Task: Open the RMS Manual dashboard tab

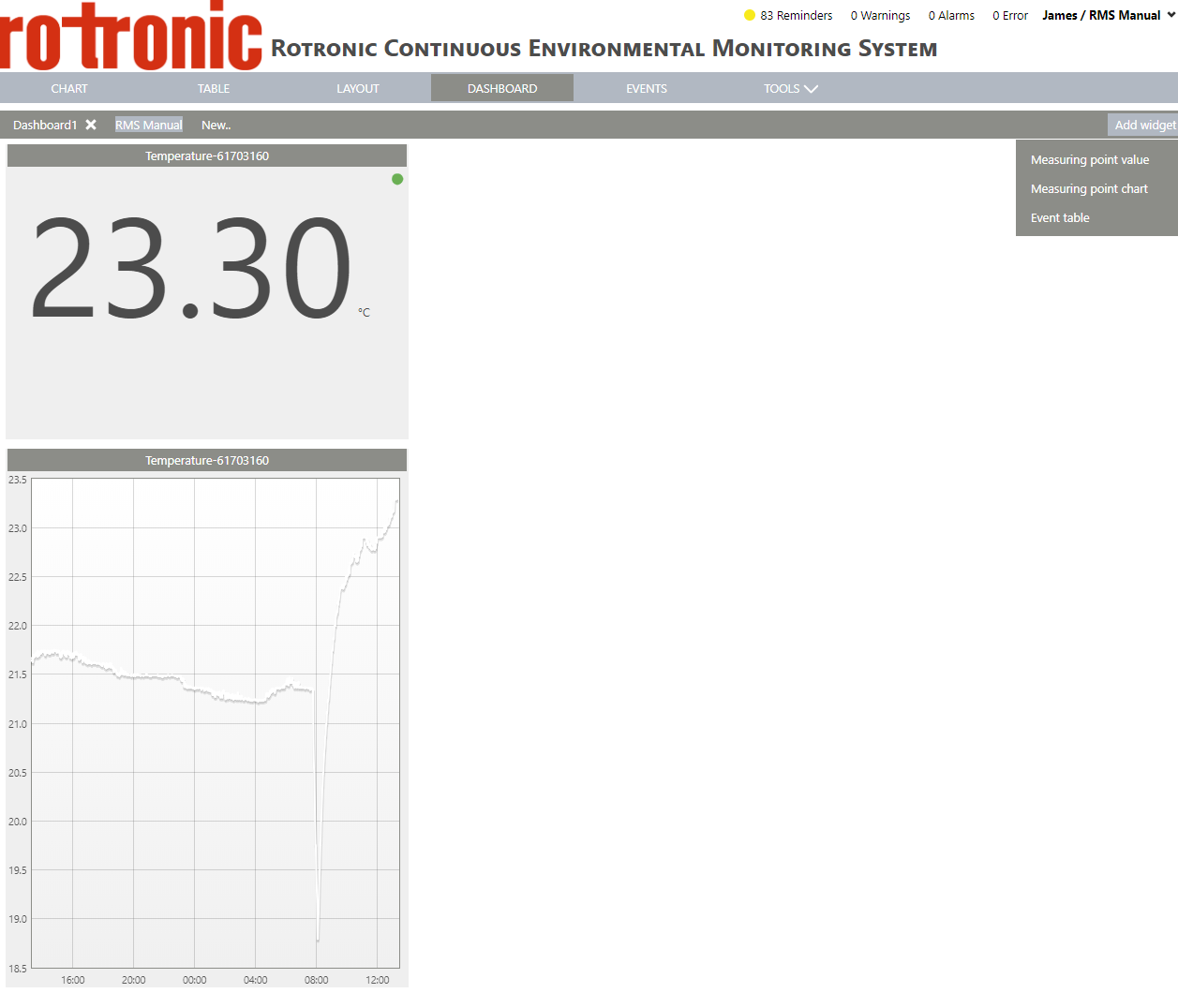Action: 149,125
